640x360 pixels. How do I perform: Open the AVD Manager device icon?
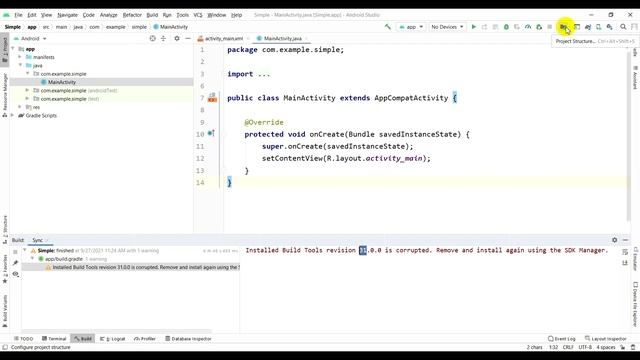pyautogui.click(x=598, y=27)
